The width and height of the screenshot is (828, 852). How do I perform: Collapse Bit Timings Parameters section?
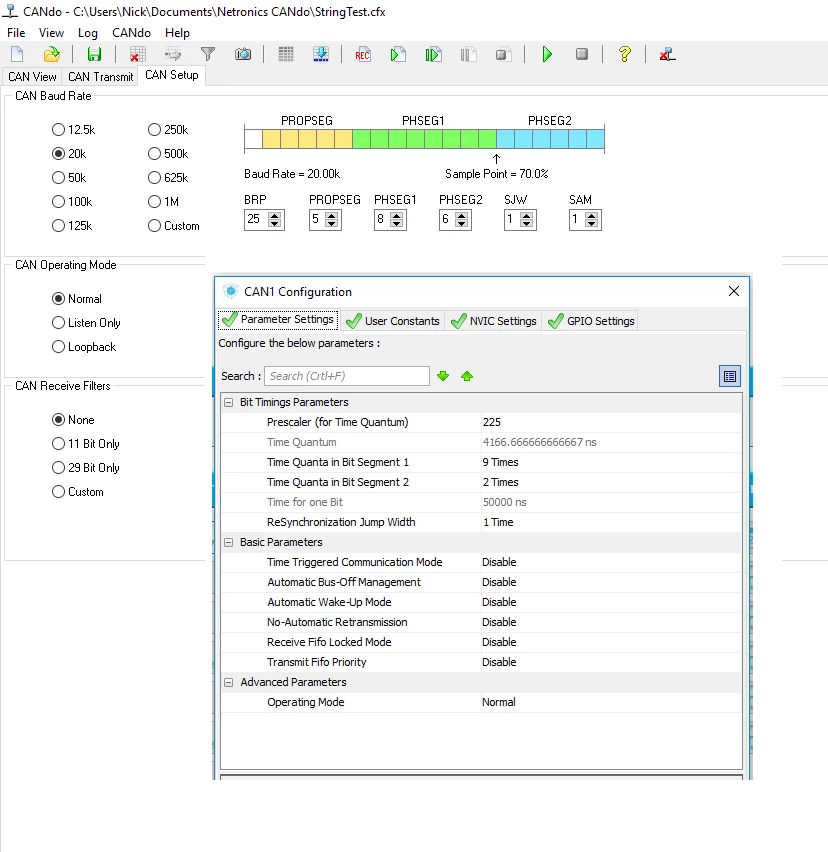pyautogui.click(x=229, y=402)
